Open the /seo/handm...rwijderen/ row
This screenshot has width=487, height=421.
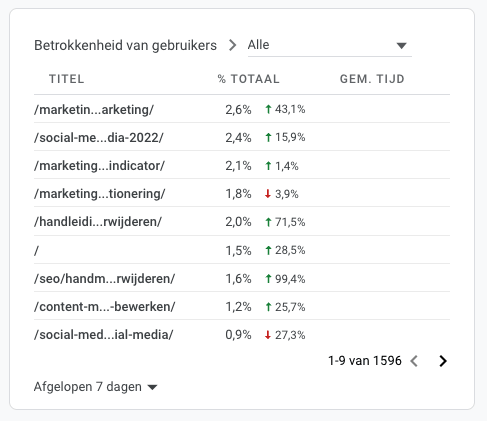point(242,278)
